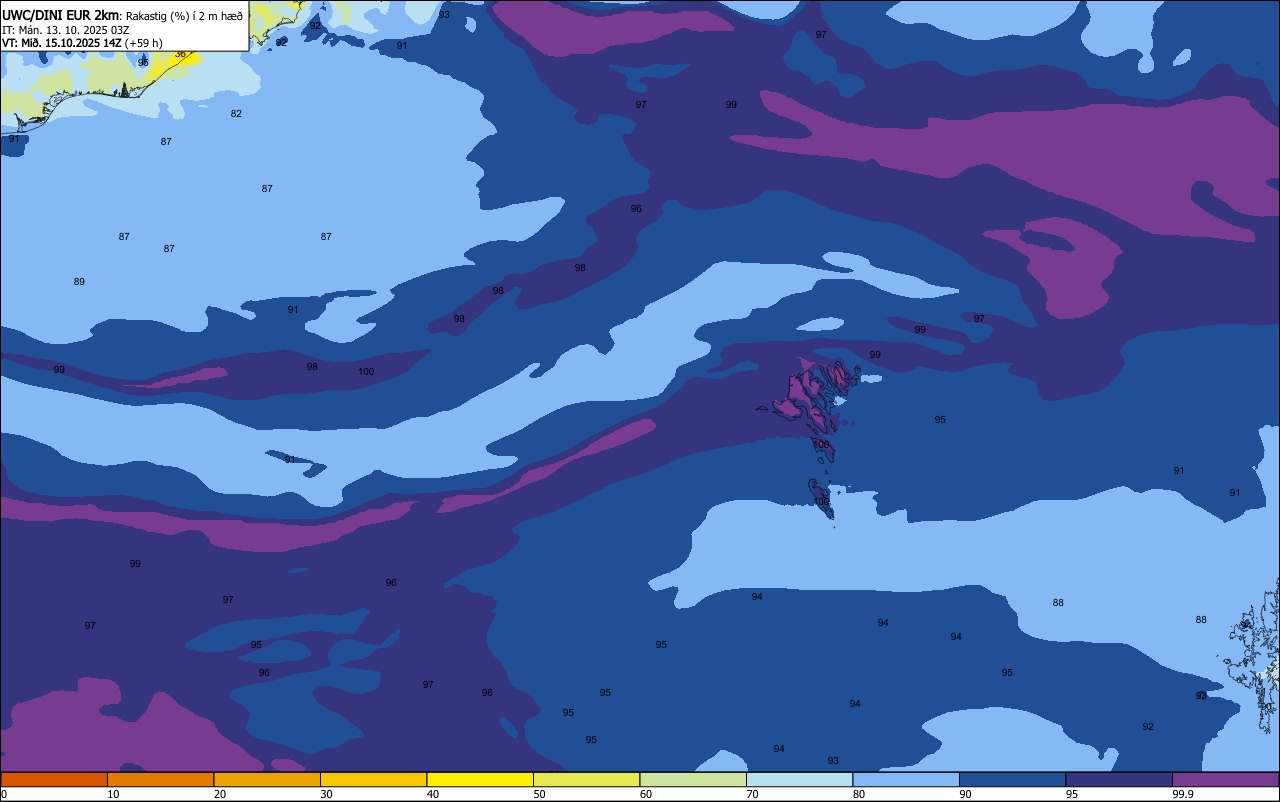Click the '0' legend tick label
This screenshot has width=1280, height=802.
(x=4, y=794)
